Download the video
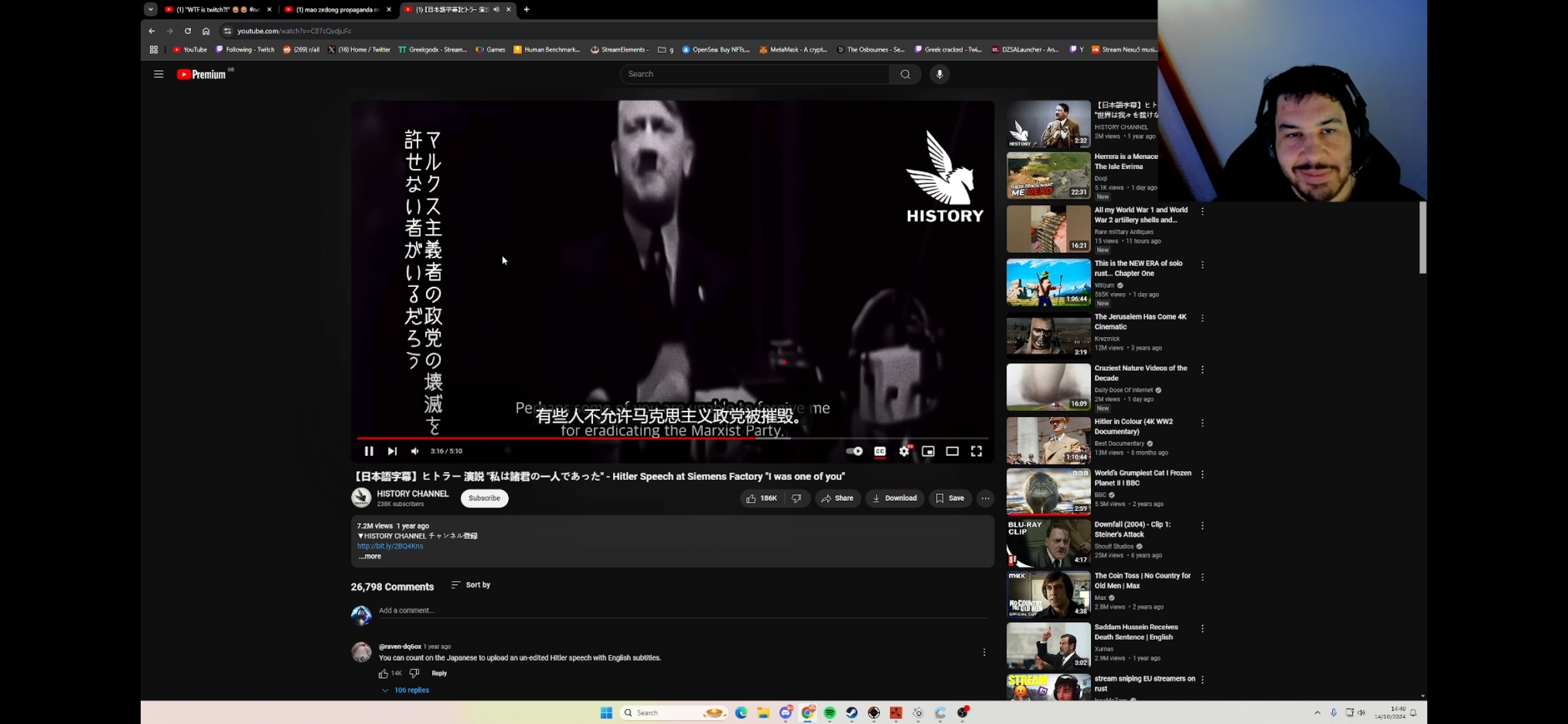Viewport: 1568px width, 724px height. [895, 498]
